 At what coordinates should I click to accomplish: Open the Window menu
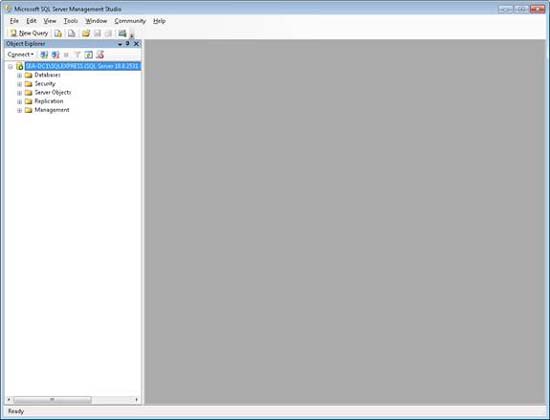coord(96,21)
